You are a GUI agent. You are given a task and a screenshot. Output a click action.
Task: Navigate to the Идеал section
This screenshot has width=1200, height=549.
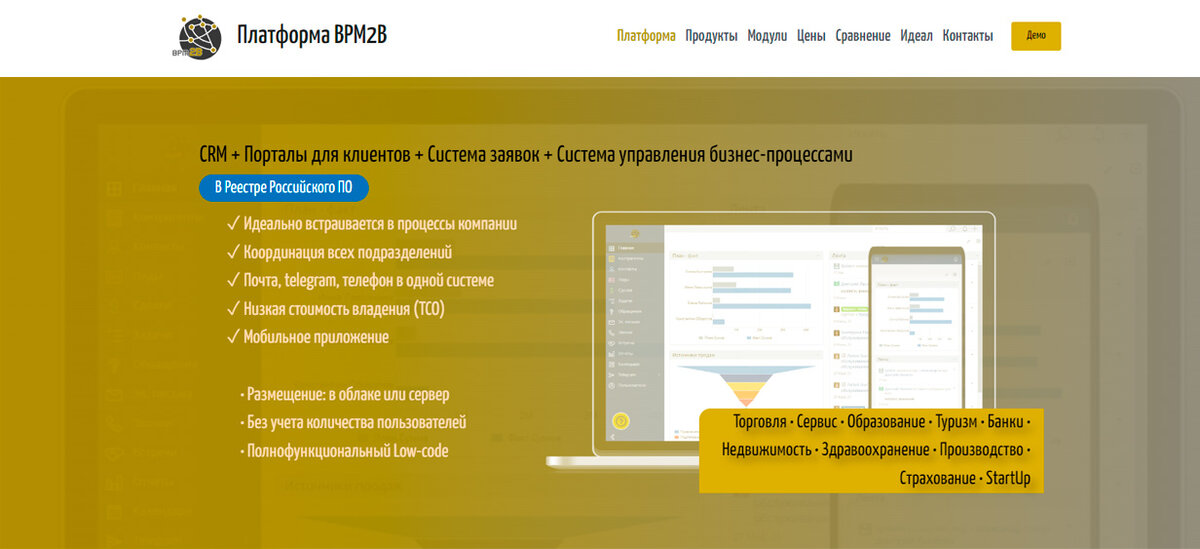point(916,36)
